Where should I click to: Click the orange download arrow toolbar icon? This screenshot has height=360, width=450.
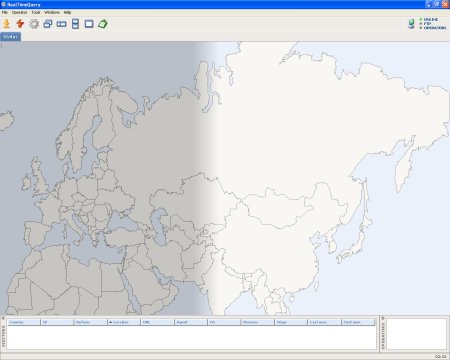click(x=7, y=24)
